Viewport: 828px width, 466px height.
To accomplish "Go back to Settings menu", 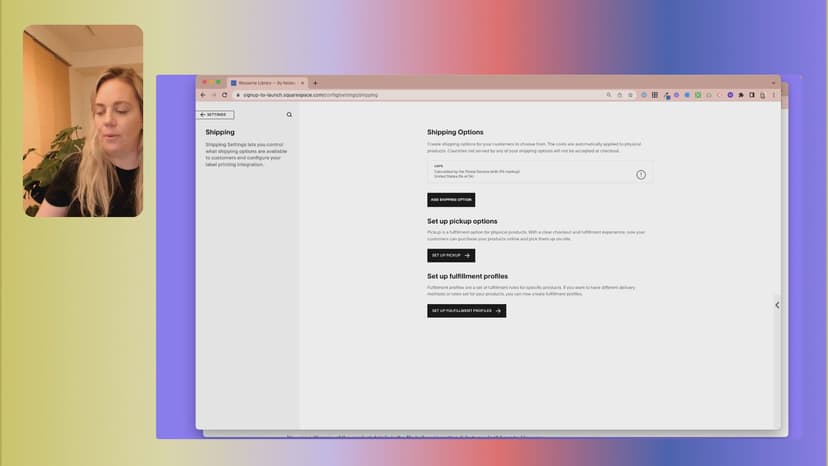I will (216, 115).
